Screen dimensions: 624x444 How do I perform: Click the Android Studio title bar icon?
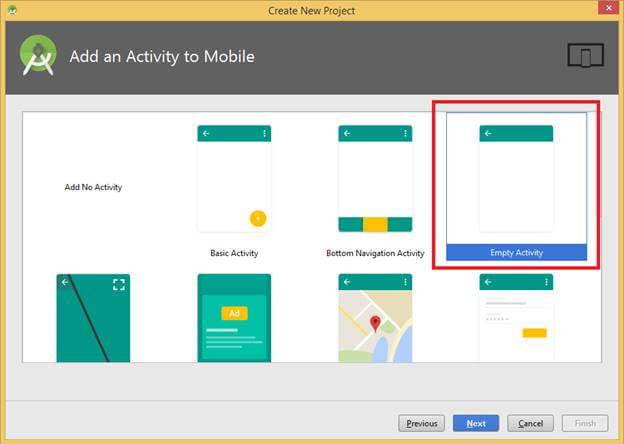pos(12,10)
